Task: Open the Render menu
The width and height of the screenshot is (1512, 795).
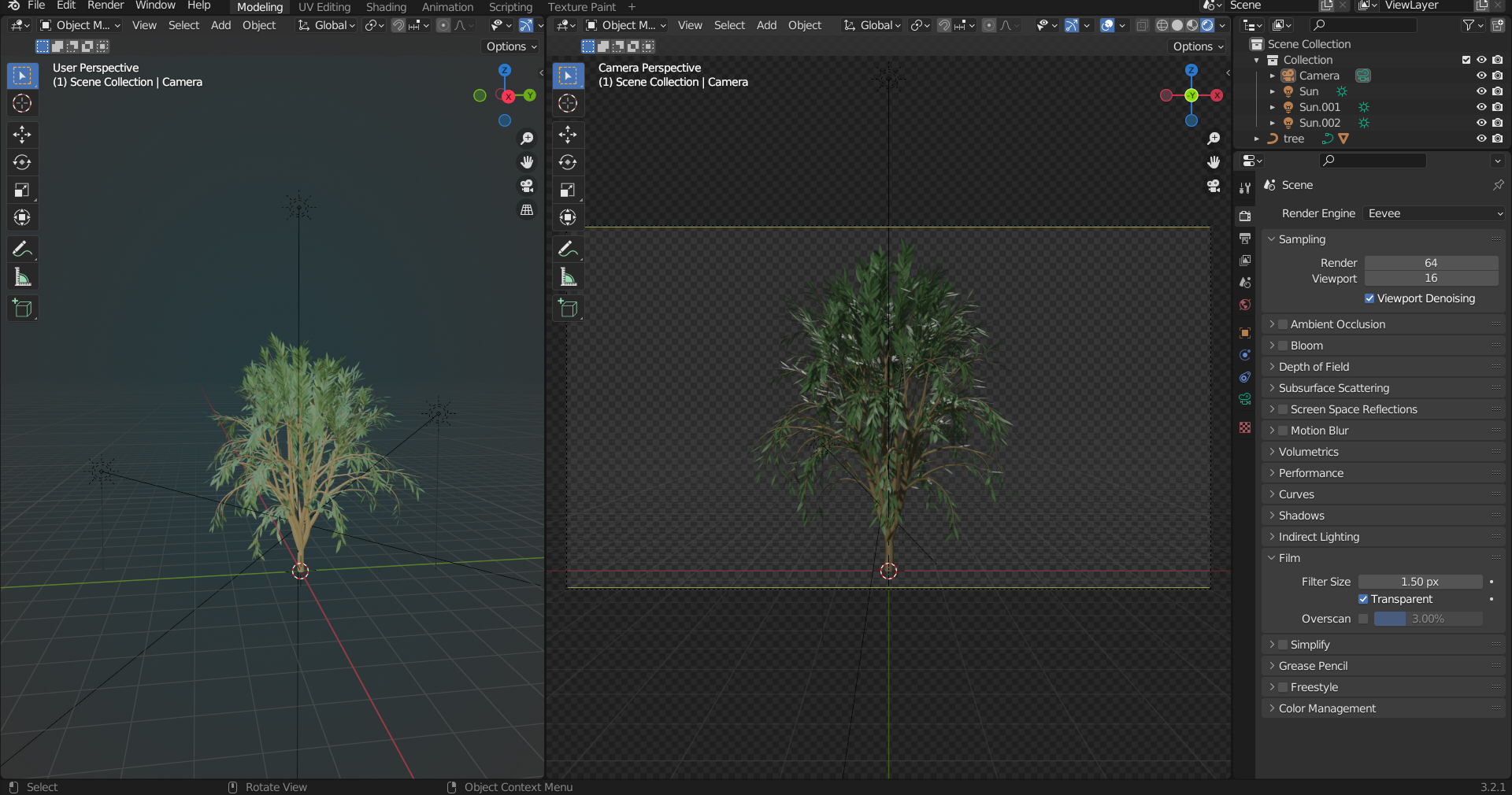Action: (x=106, y=6)
